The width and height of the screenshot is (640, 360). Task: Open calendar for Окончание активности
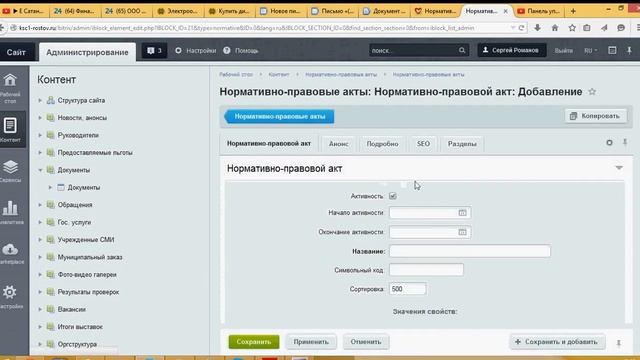[x=462, y=232]
